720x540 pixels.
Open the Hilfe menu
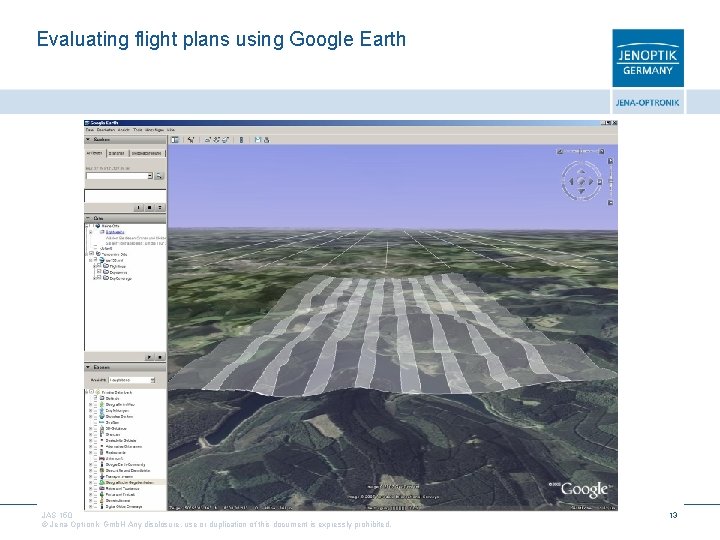tap(170, 130)
